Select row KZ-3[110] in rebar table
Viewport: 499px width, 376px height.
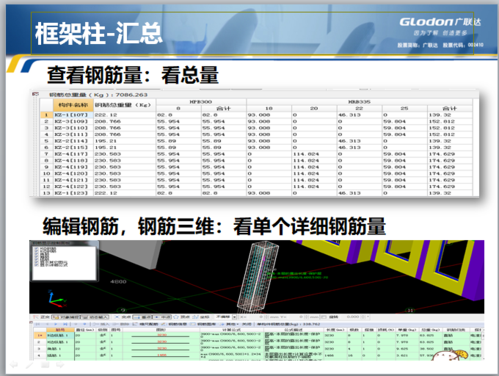(x=256, y=128)
